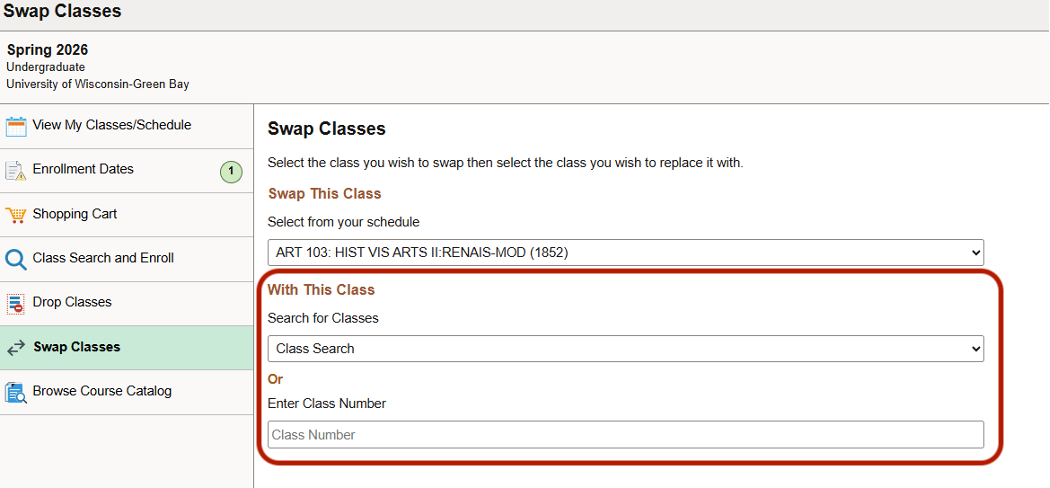The image size is (1050, 488).
Task: Navigate to Class Search and Enroll
Action: coord(103,258)
